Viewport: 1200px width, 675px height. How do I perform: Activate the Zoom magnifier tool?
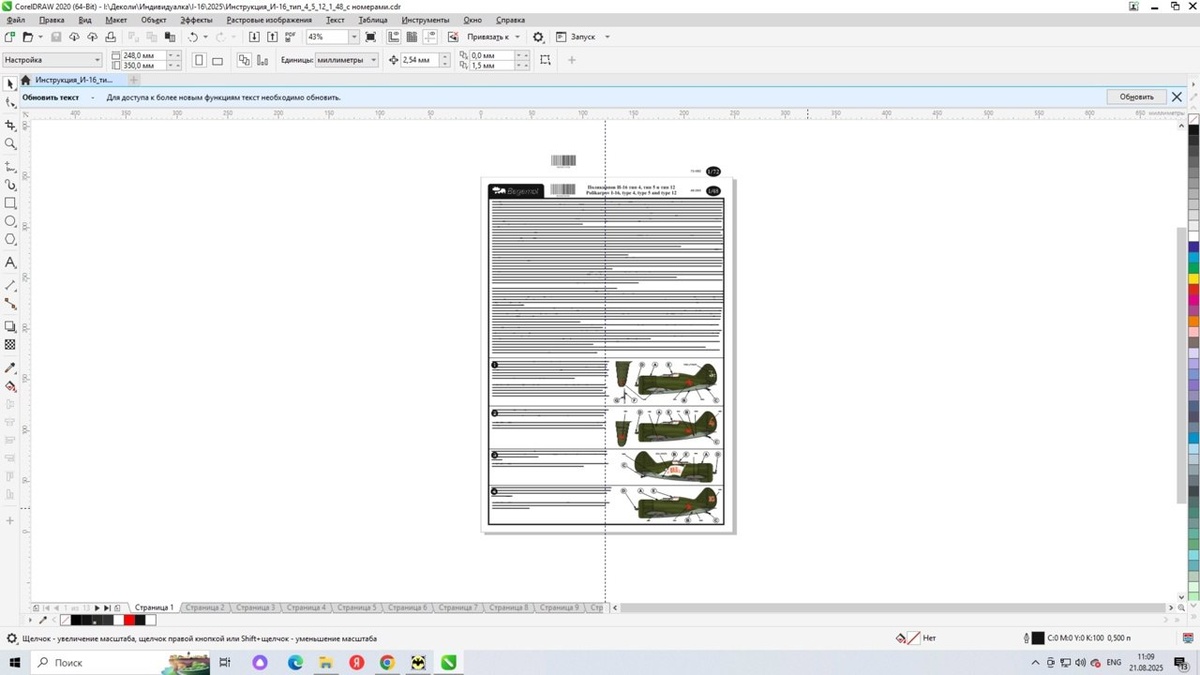(10, 144)
